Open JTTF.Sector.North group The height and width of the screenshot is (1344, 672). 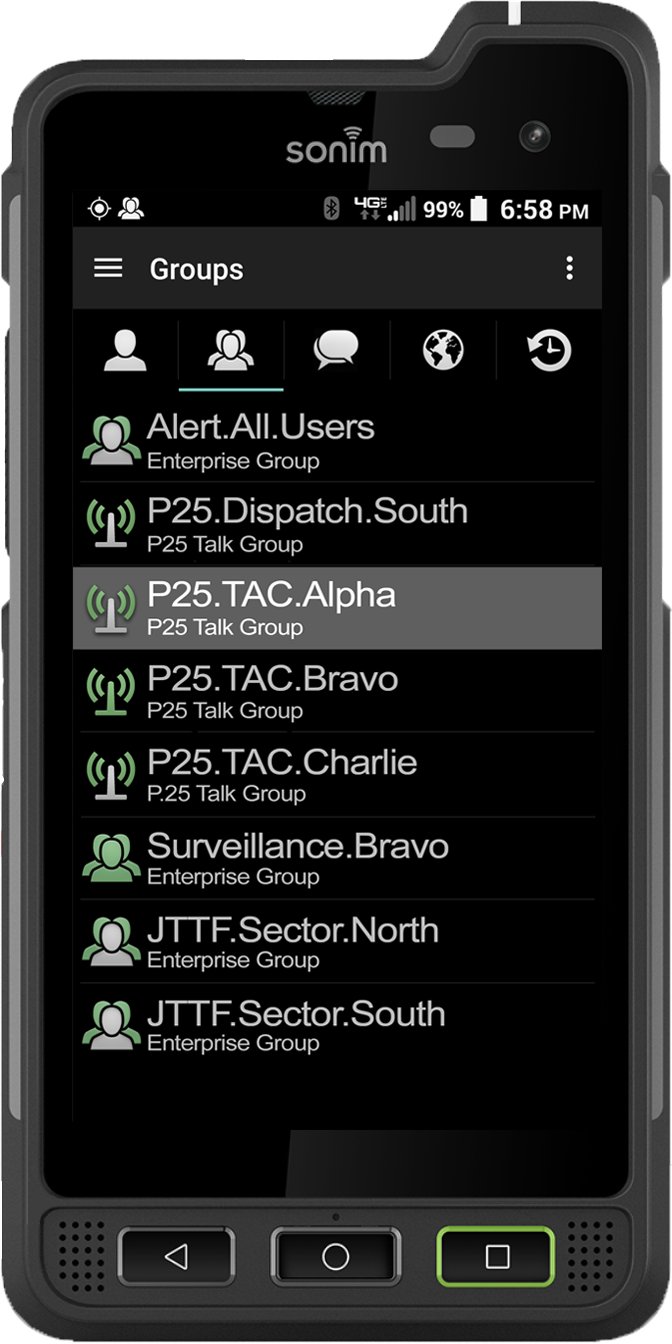337,942
